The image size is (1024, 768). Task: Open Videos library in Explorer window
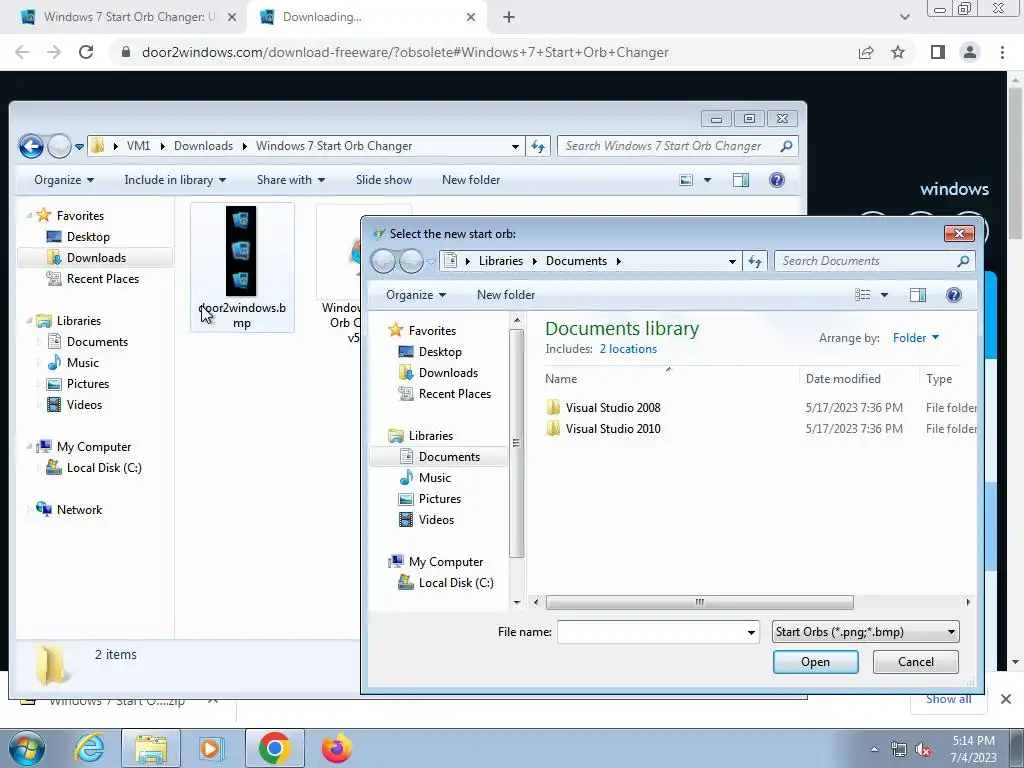point(84,405)
